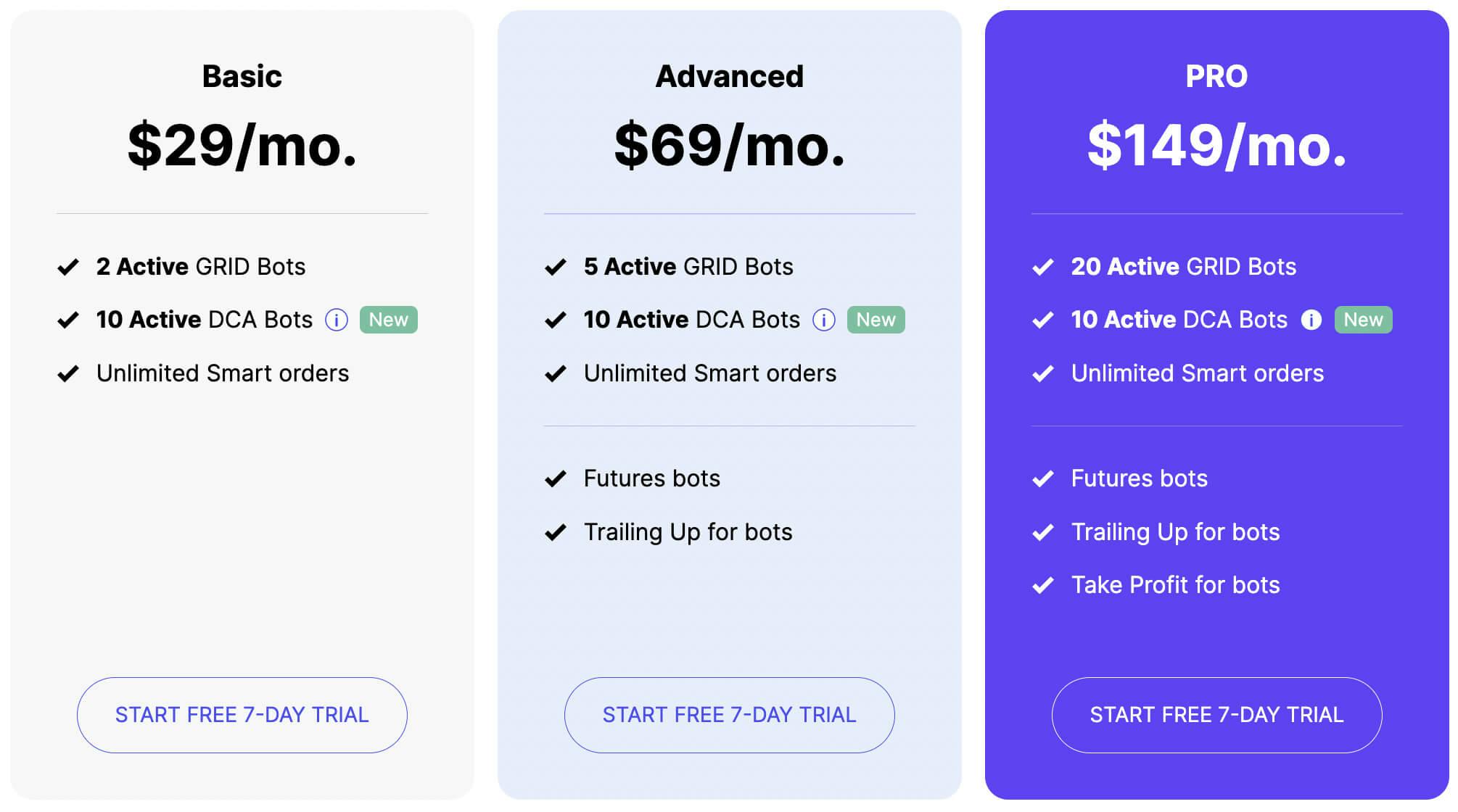Click Futures bots in Advanced plan
This screenshot has height=812, width=1458.
click(652, 478)
